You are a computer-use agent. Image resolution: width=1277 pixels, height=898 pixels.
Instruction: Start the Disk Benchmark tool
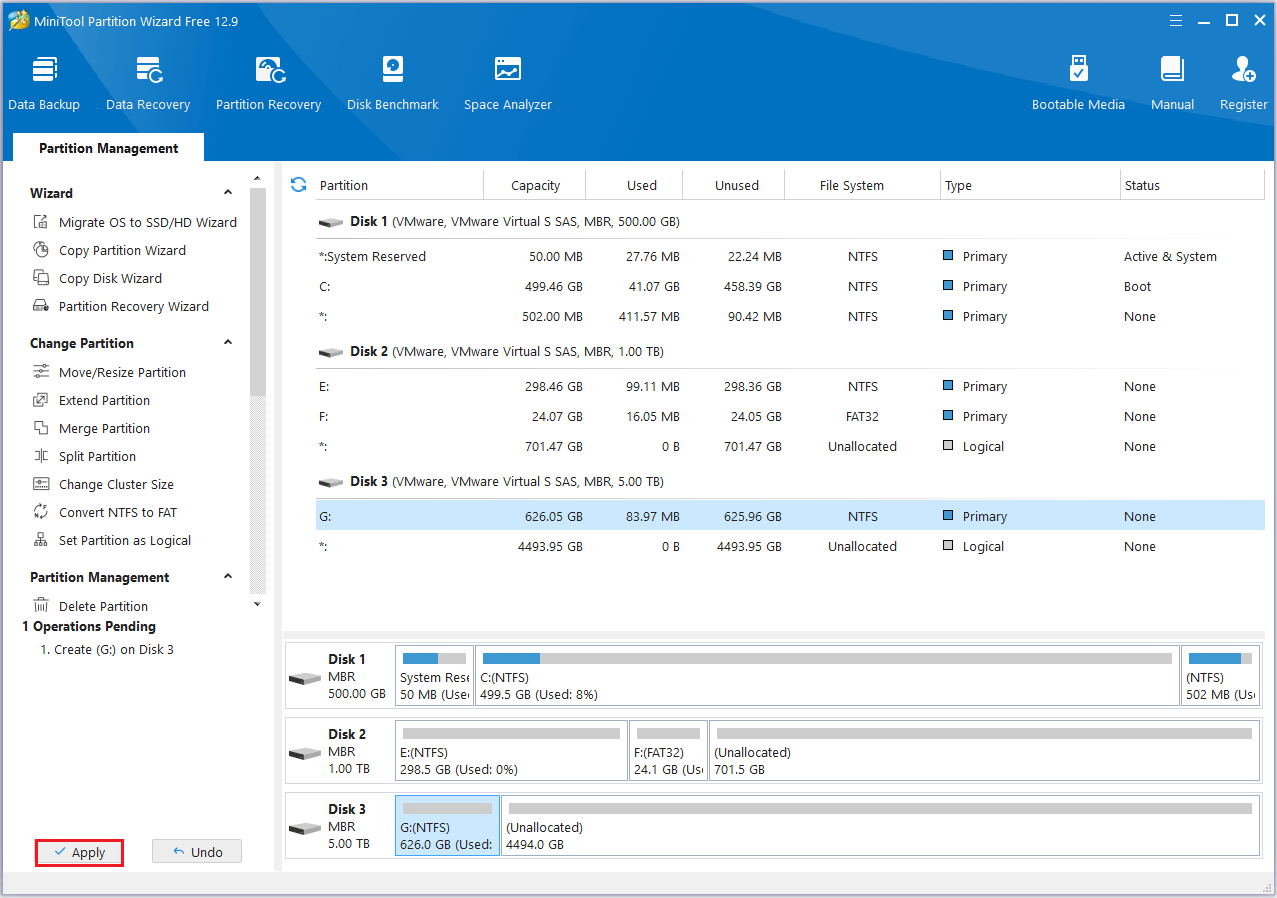[x=392, y=80]
